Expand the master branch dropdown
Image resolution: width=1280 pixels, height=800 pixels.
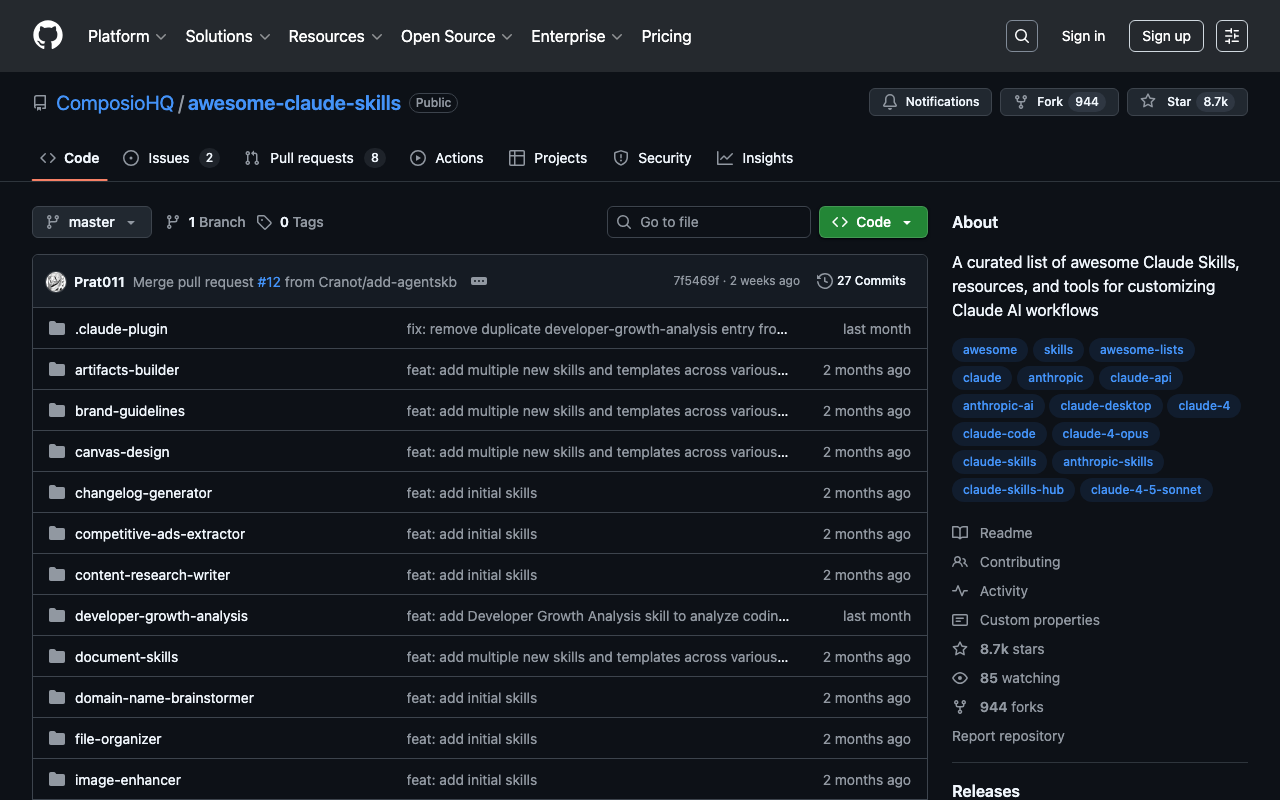(x=92, y=222)
